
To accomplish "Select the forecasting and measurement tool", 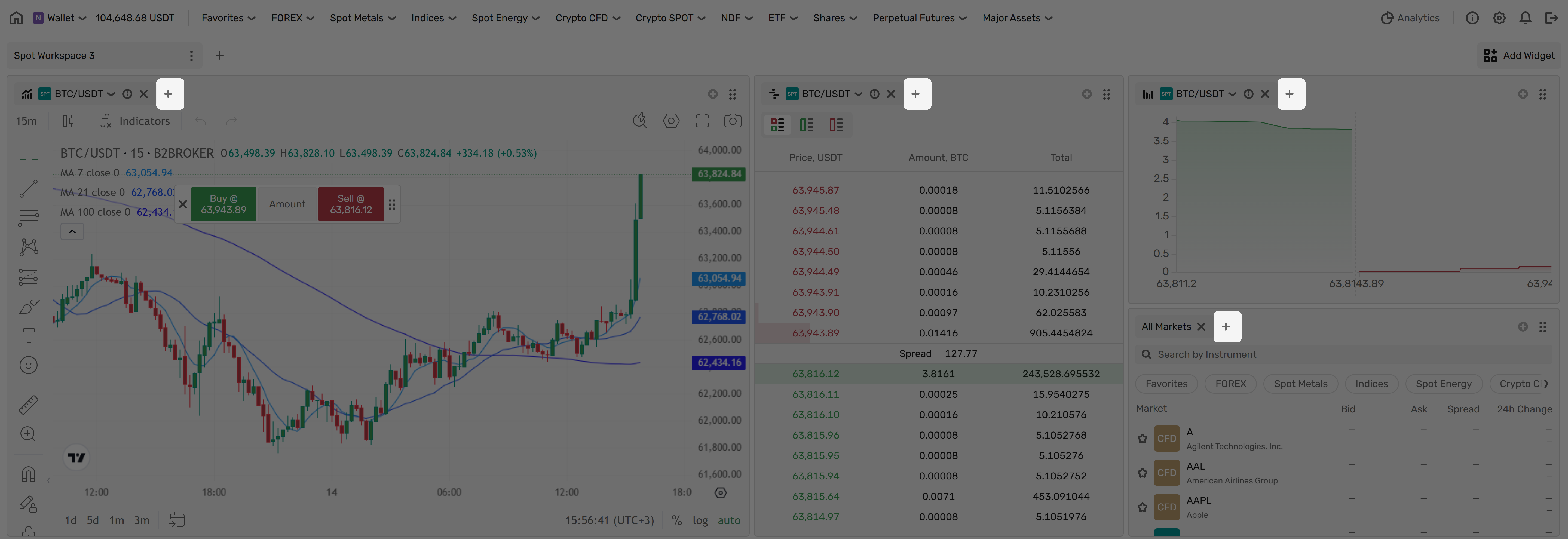I will click(28, 277).
